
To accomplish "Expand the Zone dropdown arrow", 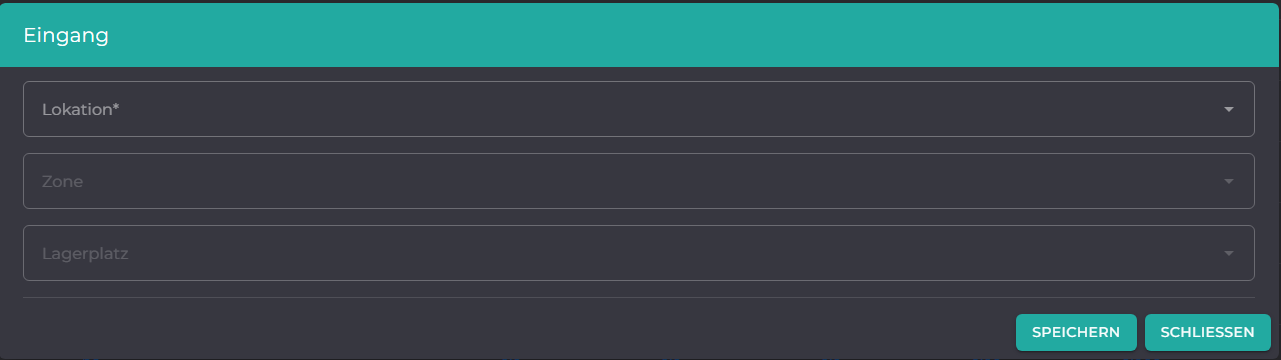I will pos(1228,181).
